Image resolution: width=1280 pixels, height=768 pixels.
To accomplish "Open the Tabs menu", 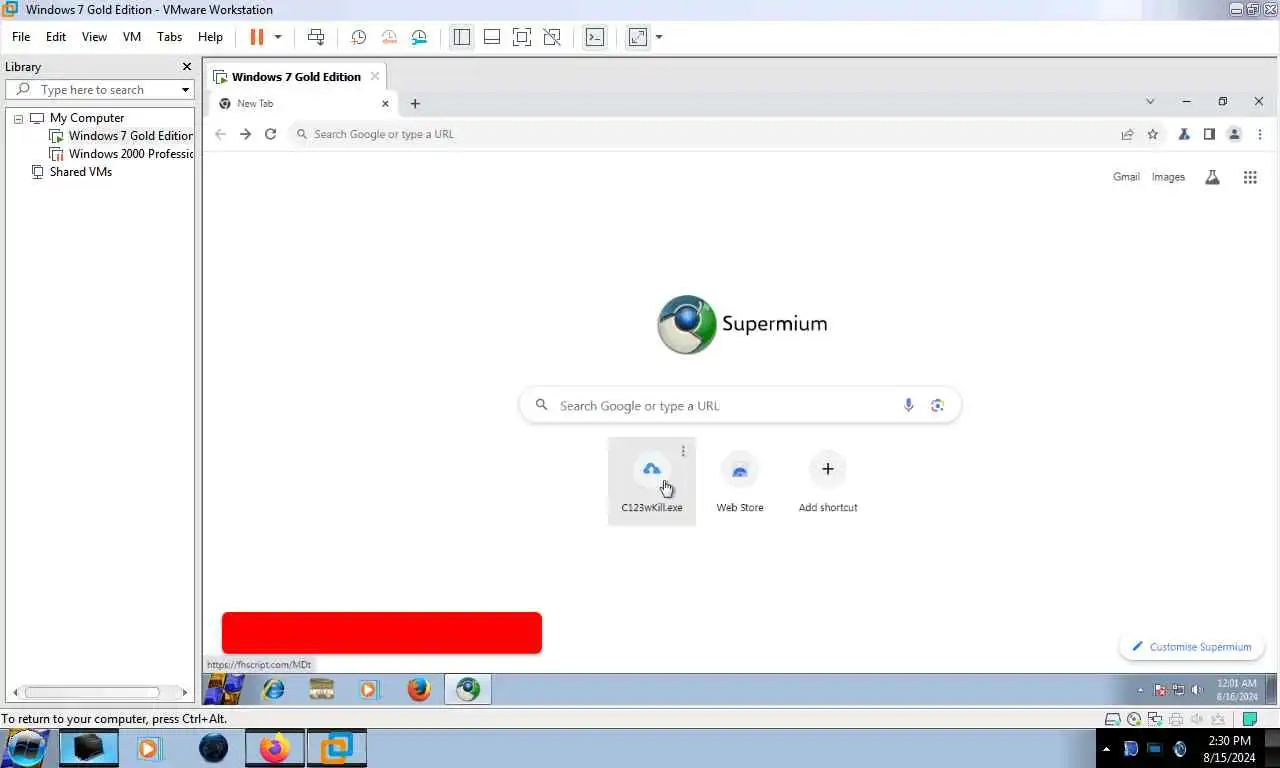I will pyautogui.click(x=170, y=37).
